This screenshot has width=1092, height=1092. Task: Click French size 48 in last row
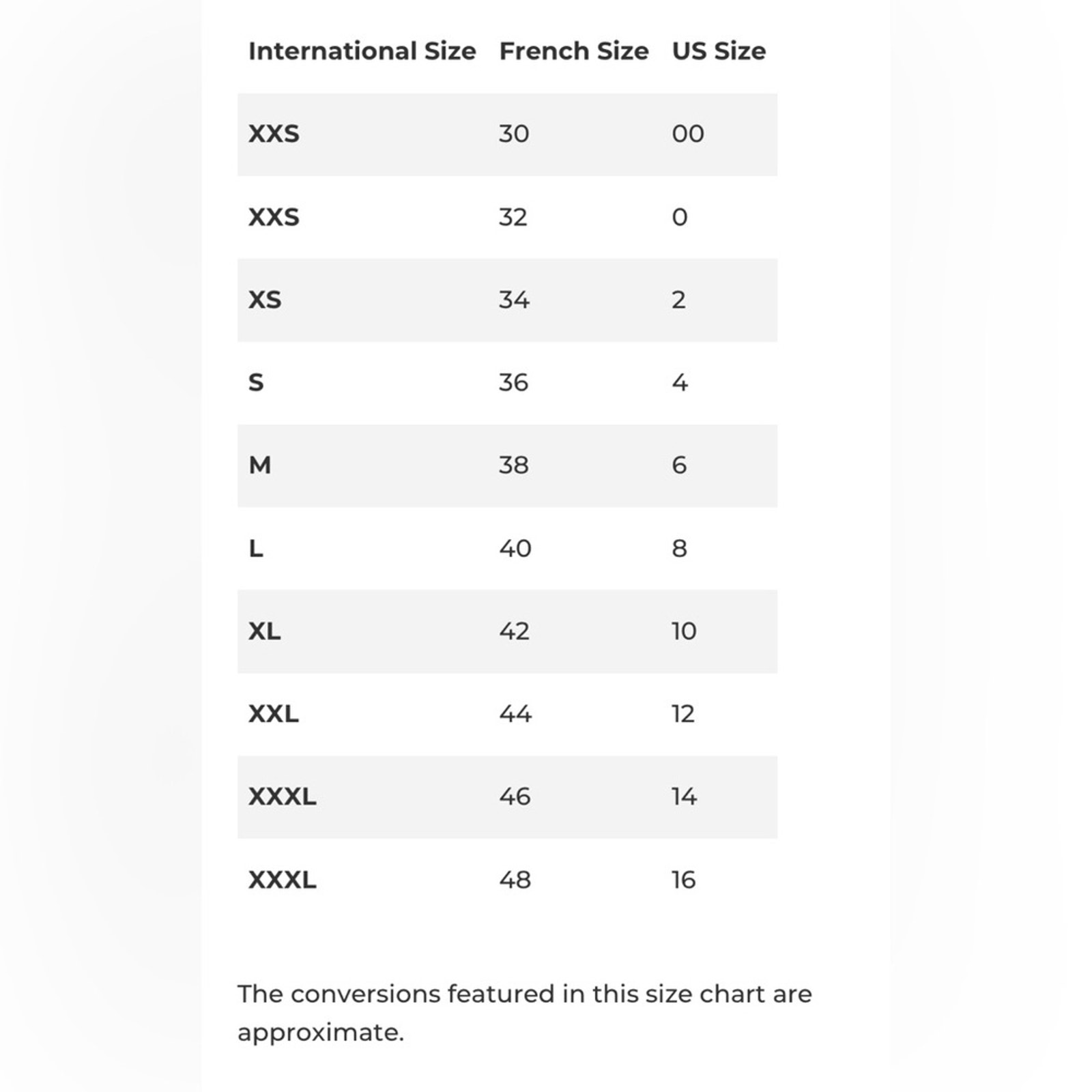coord(515,880)
